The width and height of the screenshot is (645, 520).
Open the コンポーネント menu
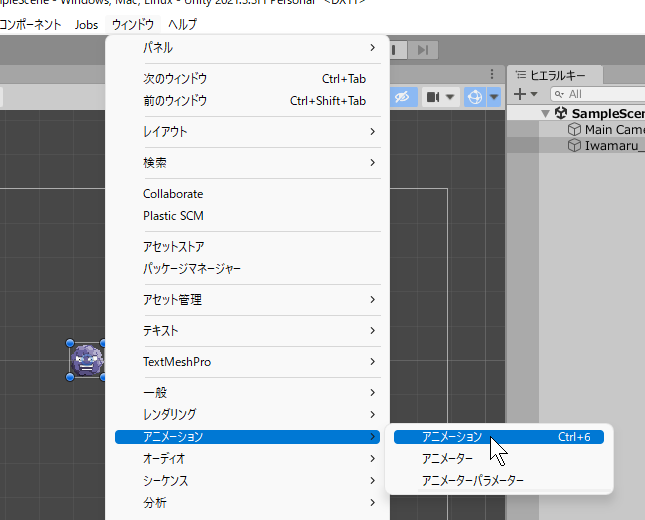pos(30,25)
